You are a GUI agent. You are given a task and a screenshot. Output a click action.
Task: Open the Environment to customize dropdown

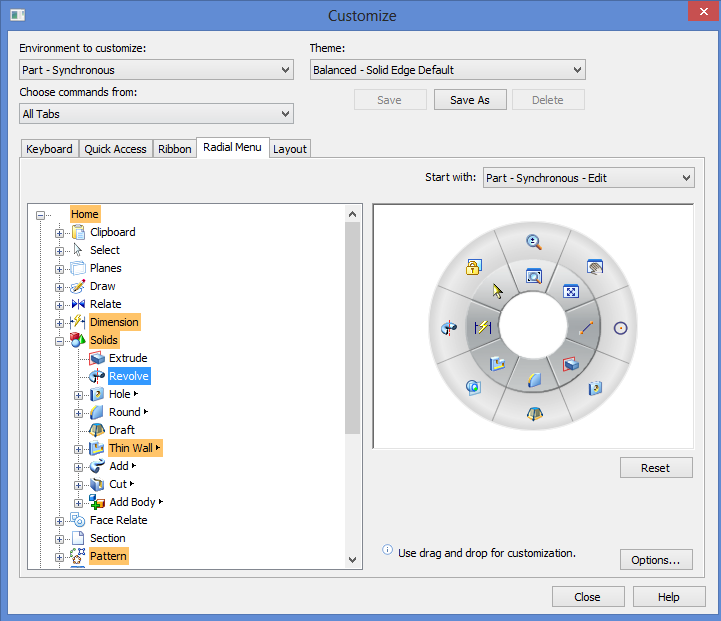click(156, 70)
